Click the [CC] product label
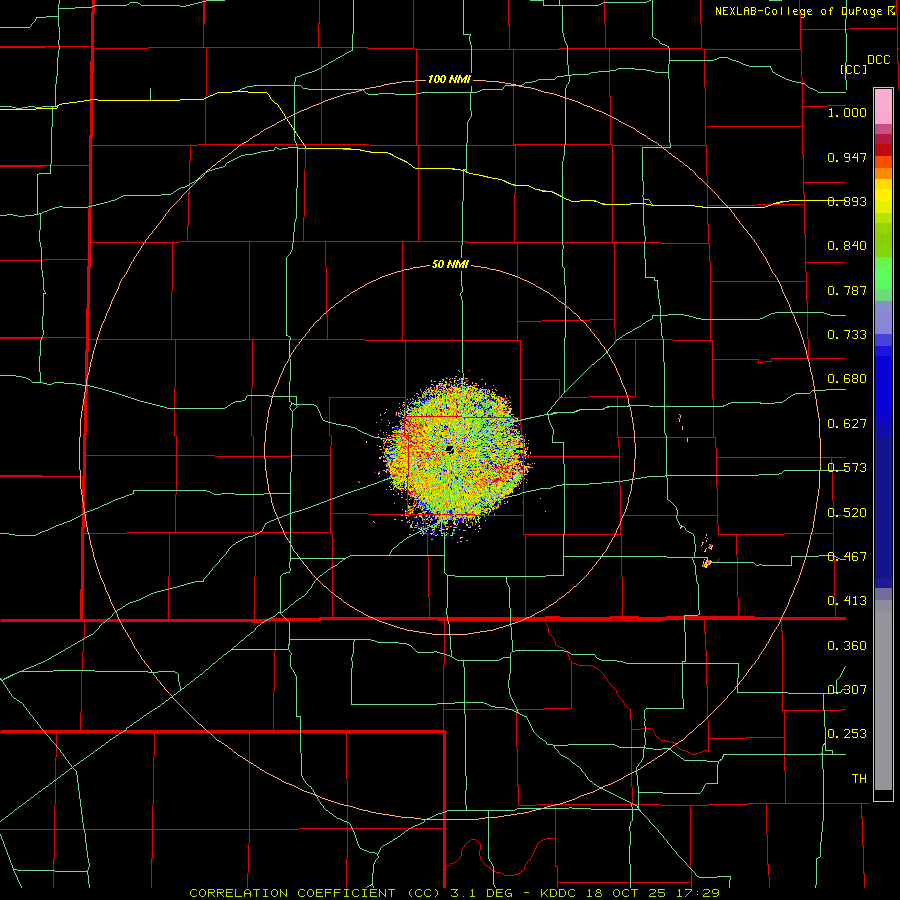 tap(853, 69)
